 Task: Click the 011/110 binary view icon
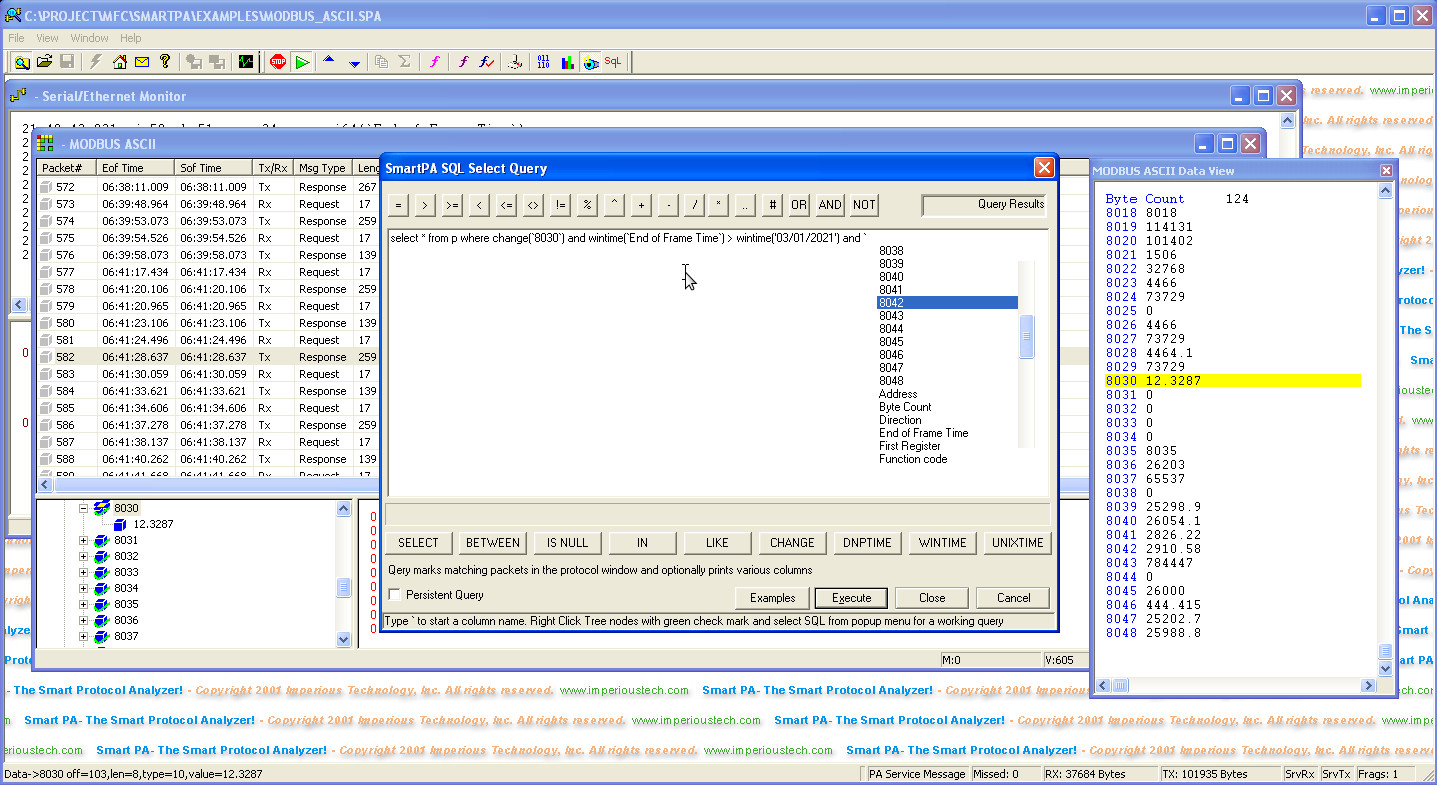(544, 62)
